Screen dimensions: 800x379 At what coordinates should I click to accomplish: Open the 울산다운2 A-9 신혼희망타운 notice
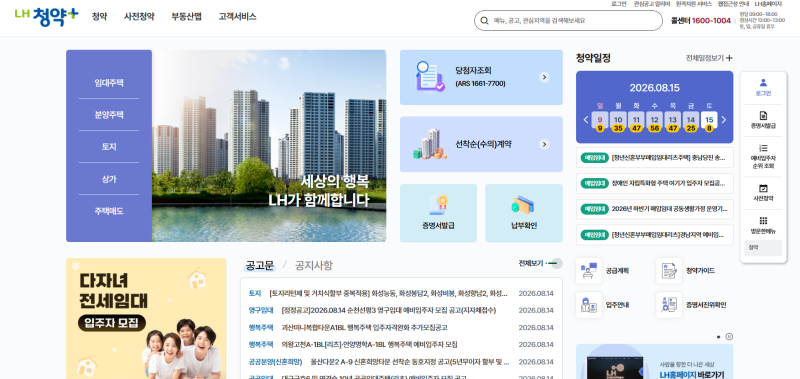pyautogui.click(x=410, y=362)
